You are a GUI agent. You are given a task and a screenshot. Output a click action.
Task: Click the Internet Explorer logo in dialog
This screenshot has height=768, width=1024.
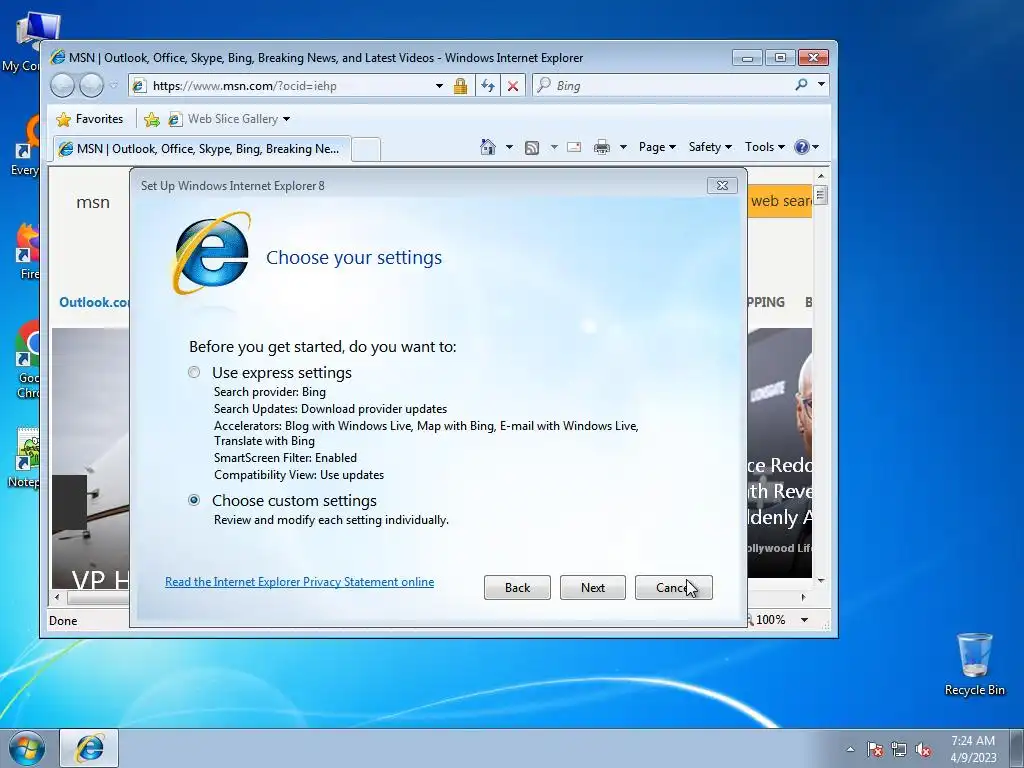click(211, 253)
